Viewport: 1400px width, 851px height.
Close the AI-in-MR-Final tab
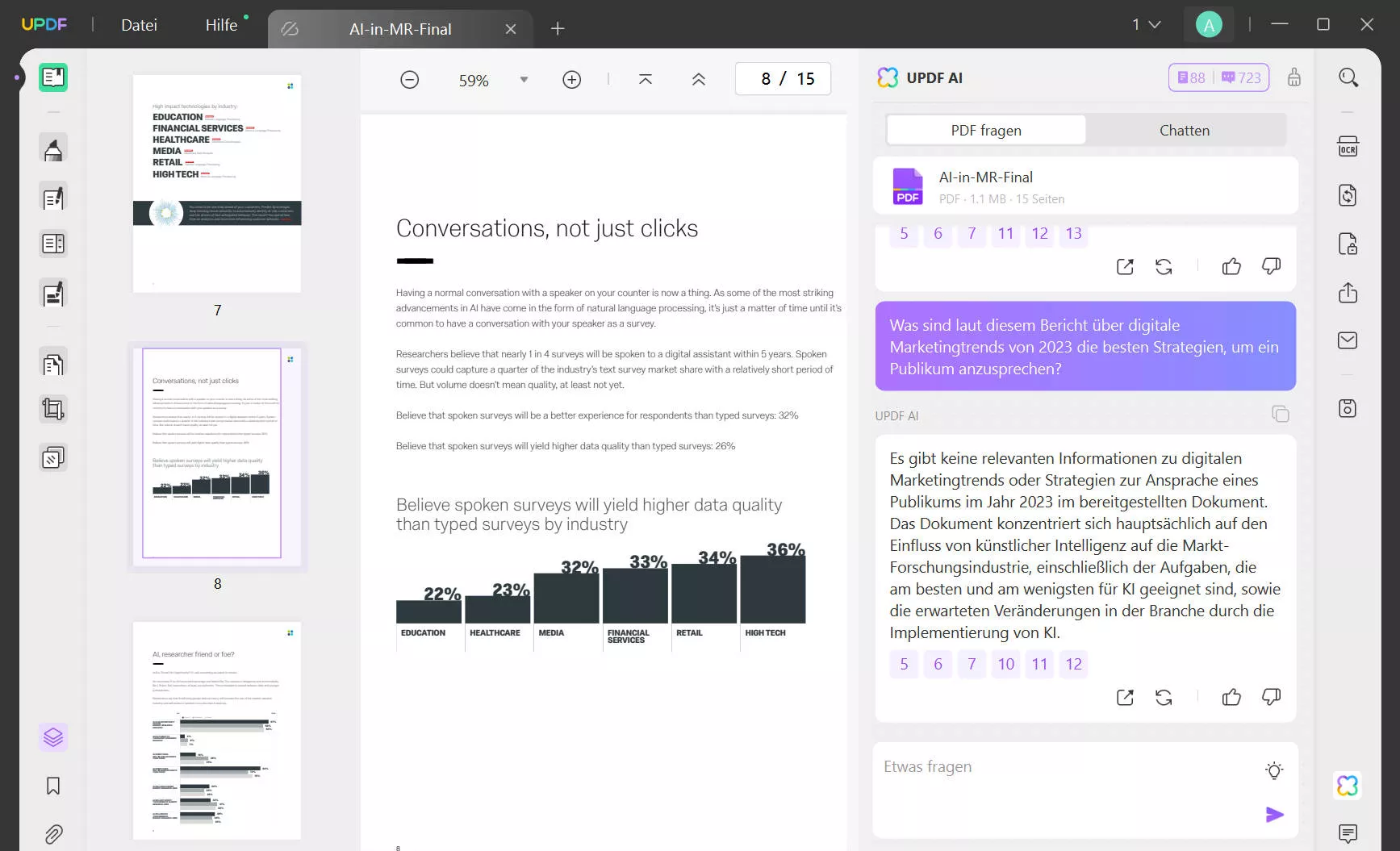[x=511, y=29]
